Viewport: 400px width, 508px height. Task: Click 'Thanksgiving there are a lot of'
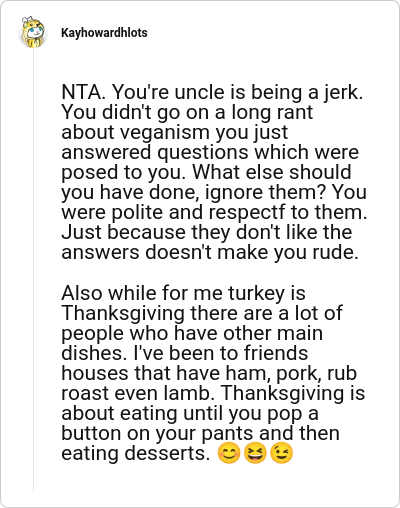point(202,313)
